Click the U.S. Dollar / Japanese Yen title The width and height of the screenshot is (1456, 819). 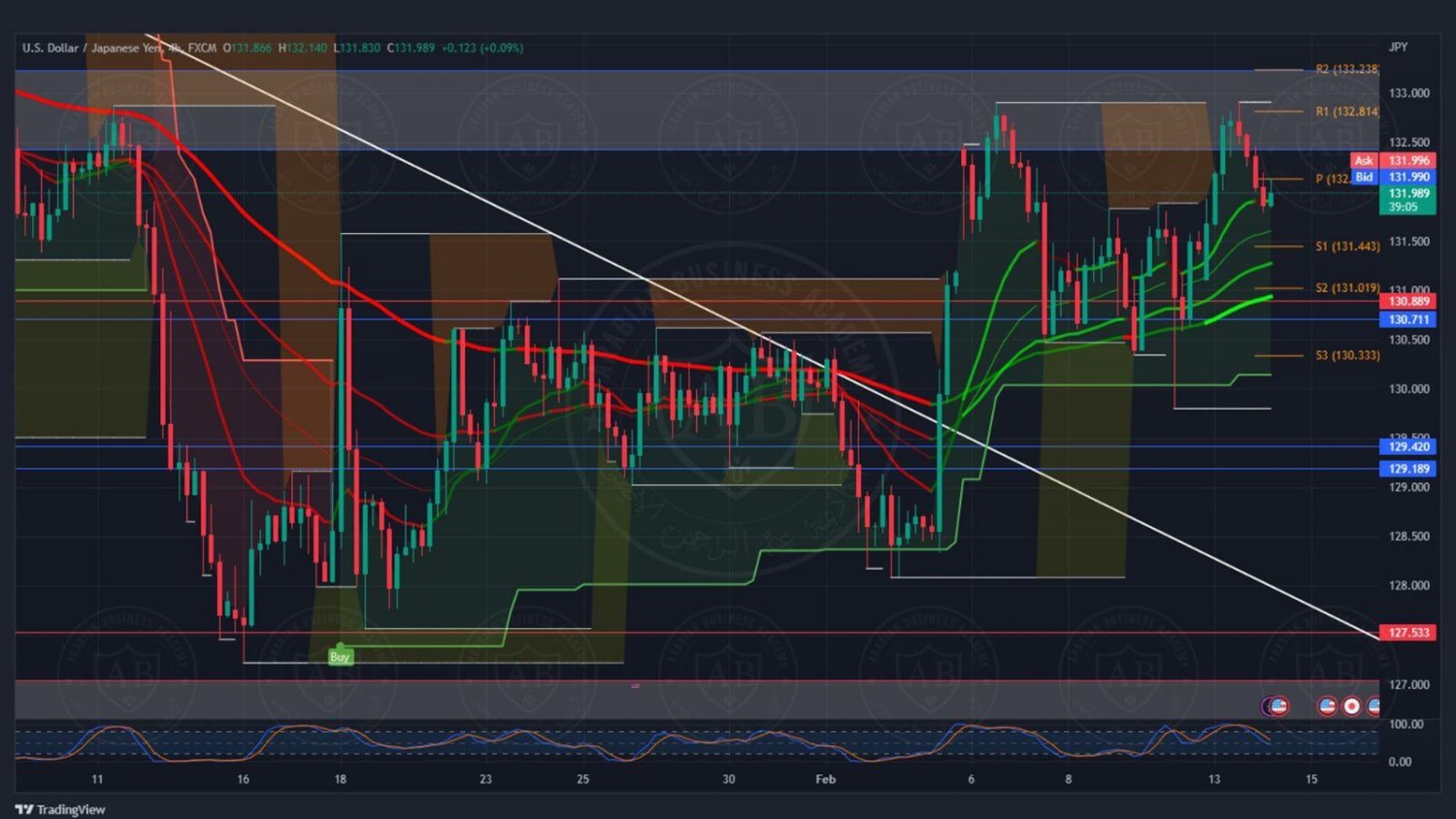click(x=92, y=48)
